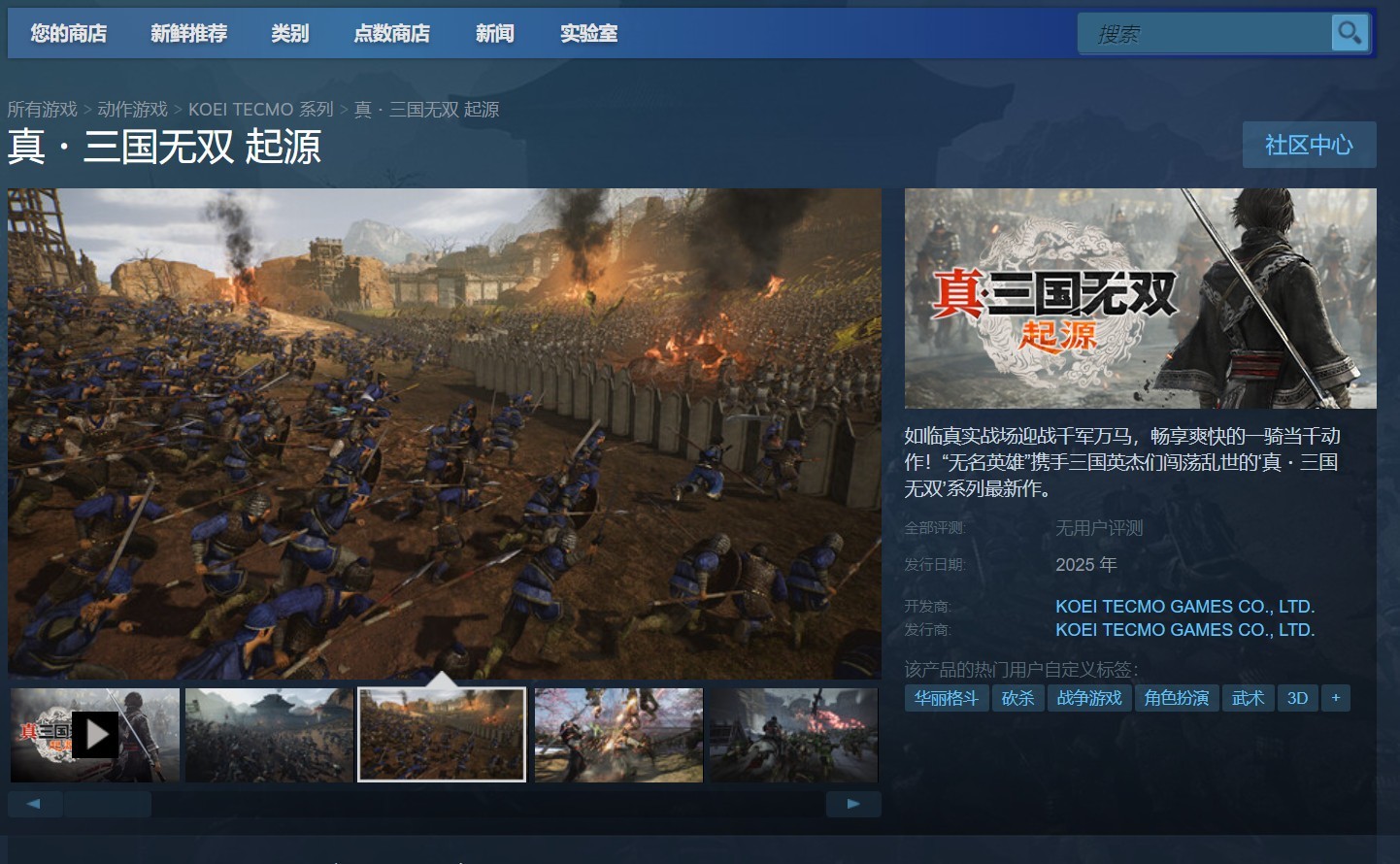Select the 华丽格斗 tag

point(946,698)
